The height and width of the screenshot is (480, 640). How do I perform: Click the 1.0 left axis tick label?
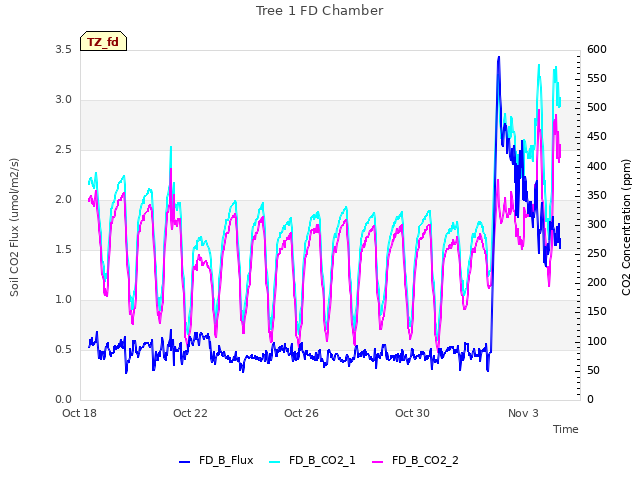(64, 300)
